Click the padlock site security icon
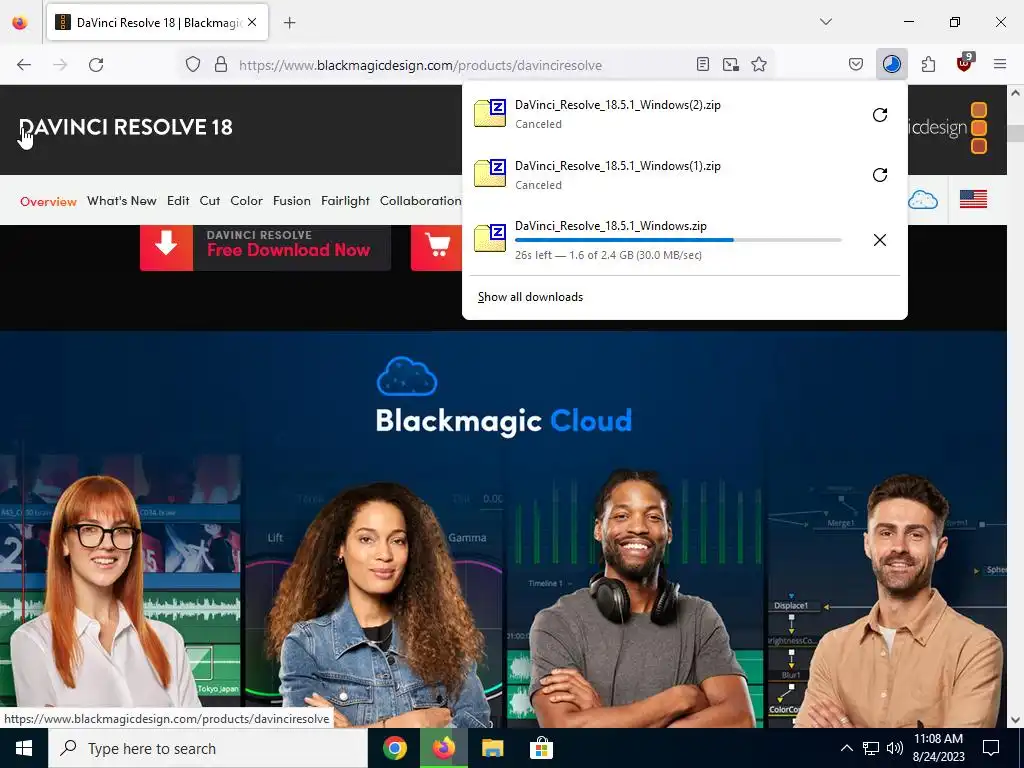This screenshot has width=1024, height=768. (221, 65)
